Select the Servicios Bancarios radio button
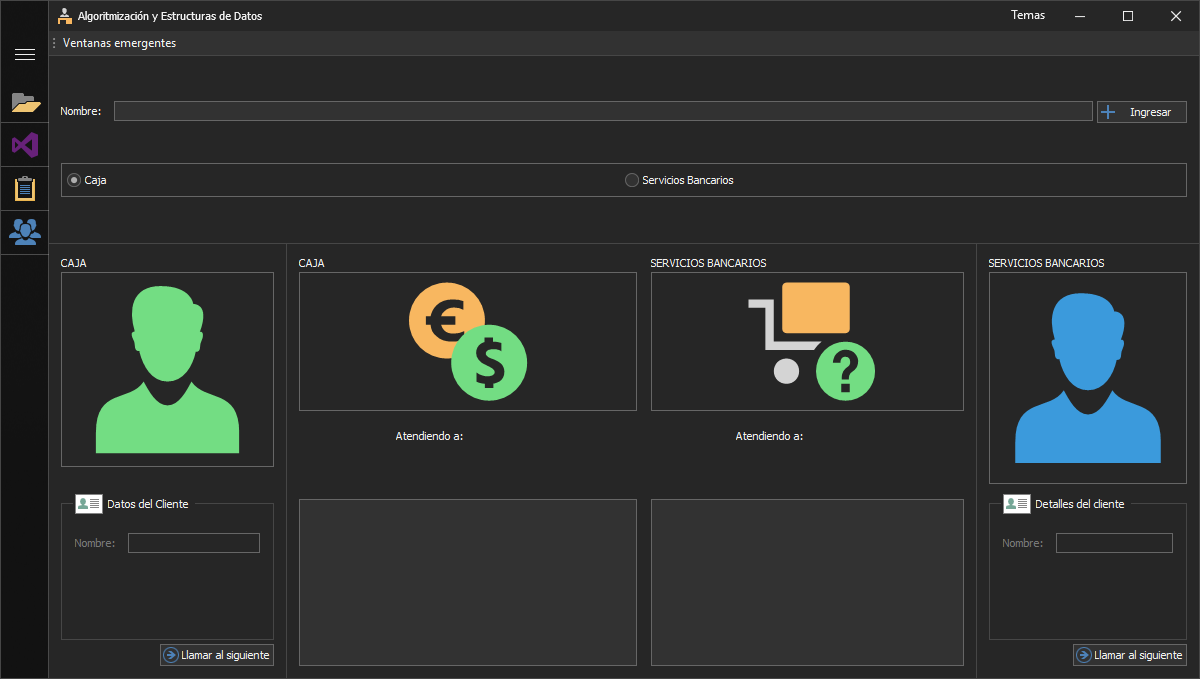The height and width of the screenshot is (679, 1200). point(632,180)
